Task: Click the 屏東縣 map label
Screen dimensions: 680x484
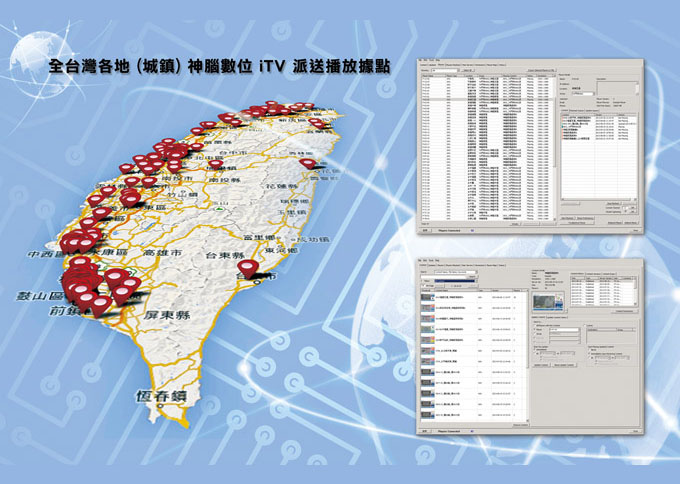Action: [x=167, y=315]
